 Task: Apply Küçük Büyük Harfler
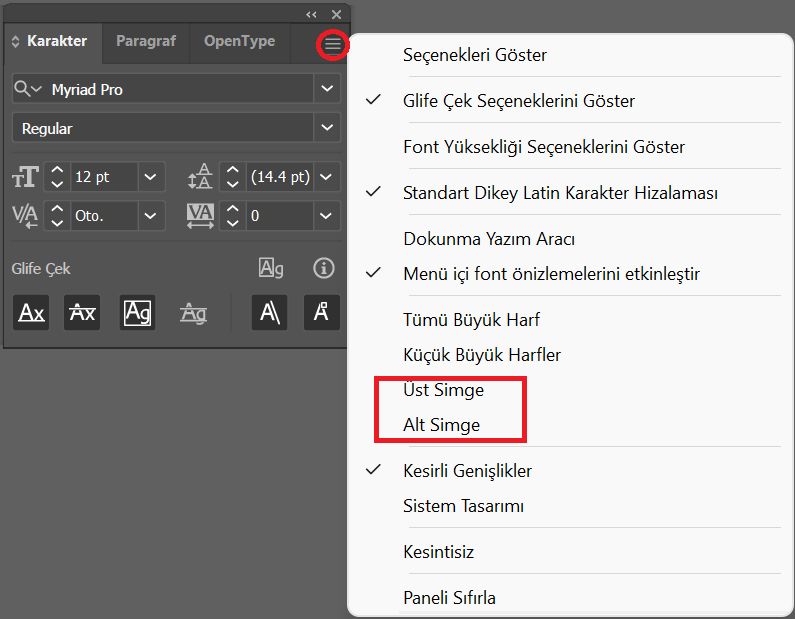coord(570,355)
